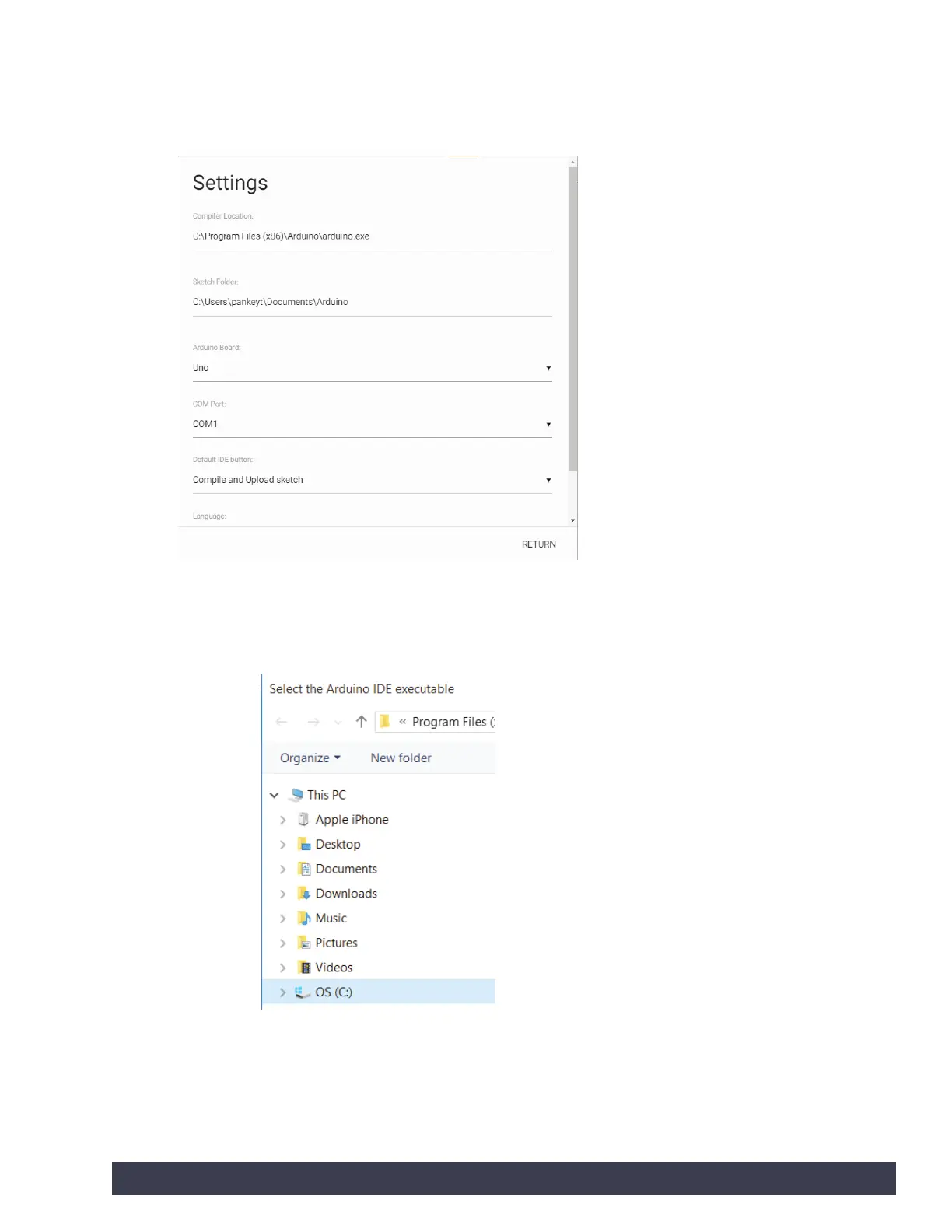
Task: Click the Settings panel vertical scrollbar
Action: (x=572, y=319)
